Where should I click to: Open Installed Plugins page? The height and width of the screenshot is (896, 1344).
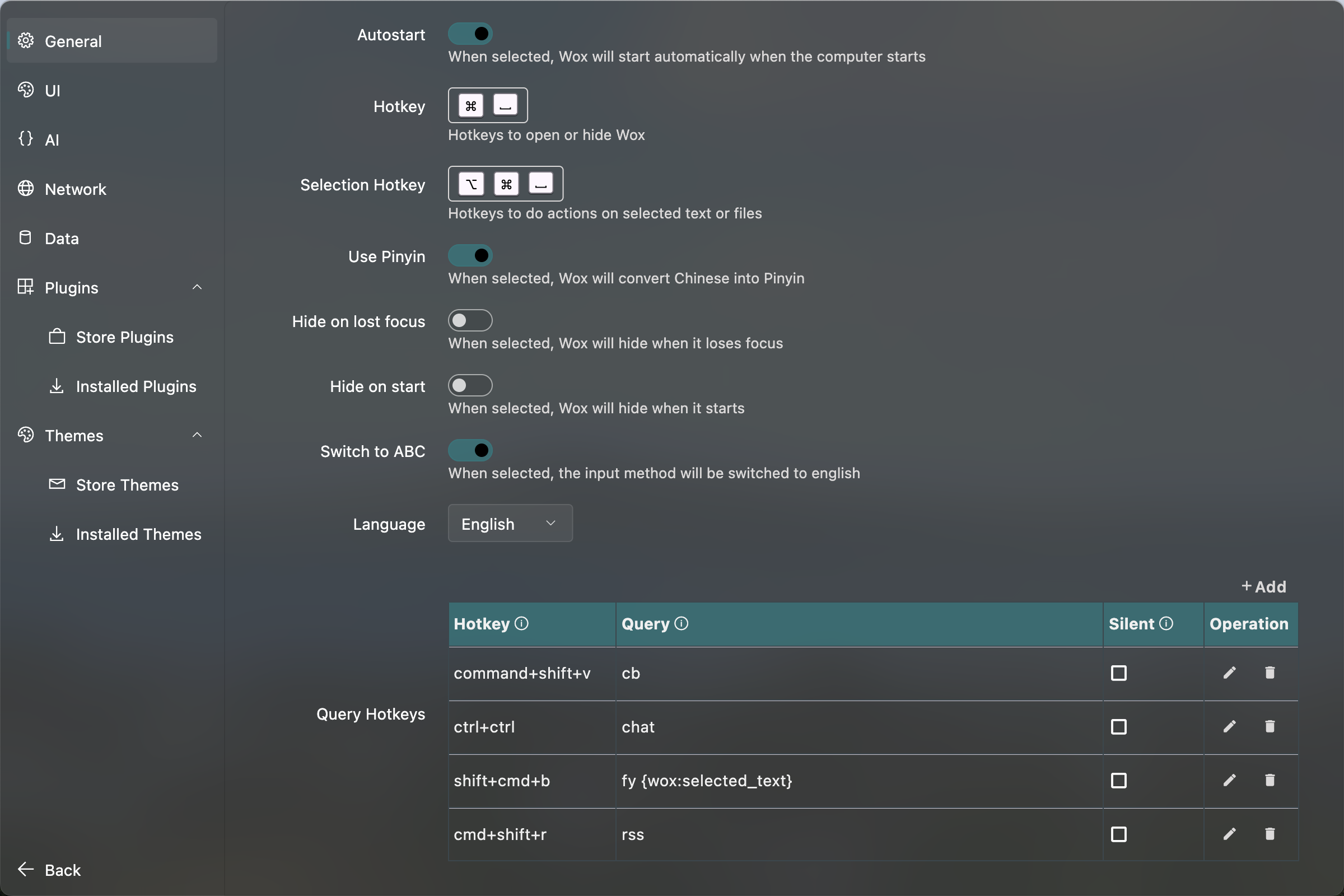(136, 386)
